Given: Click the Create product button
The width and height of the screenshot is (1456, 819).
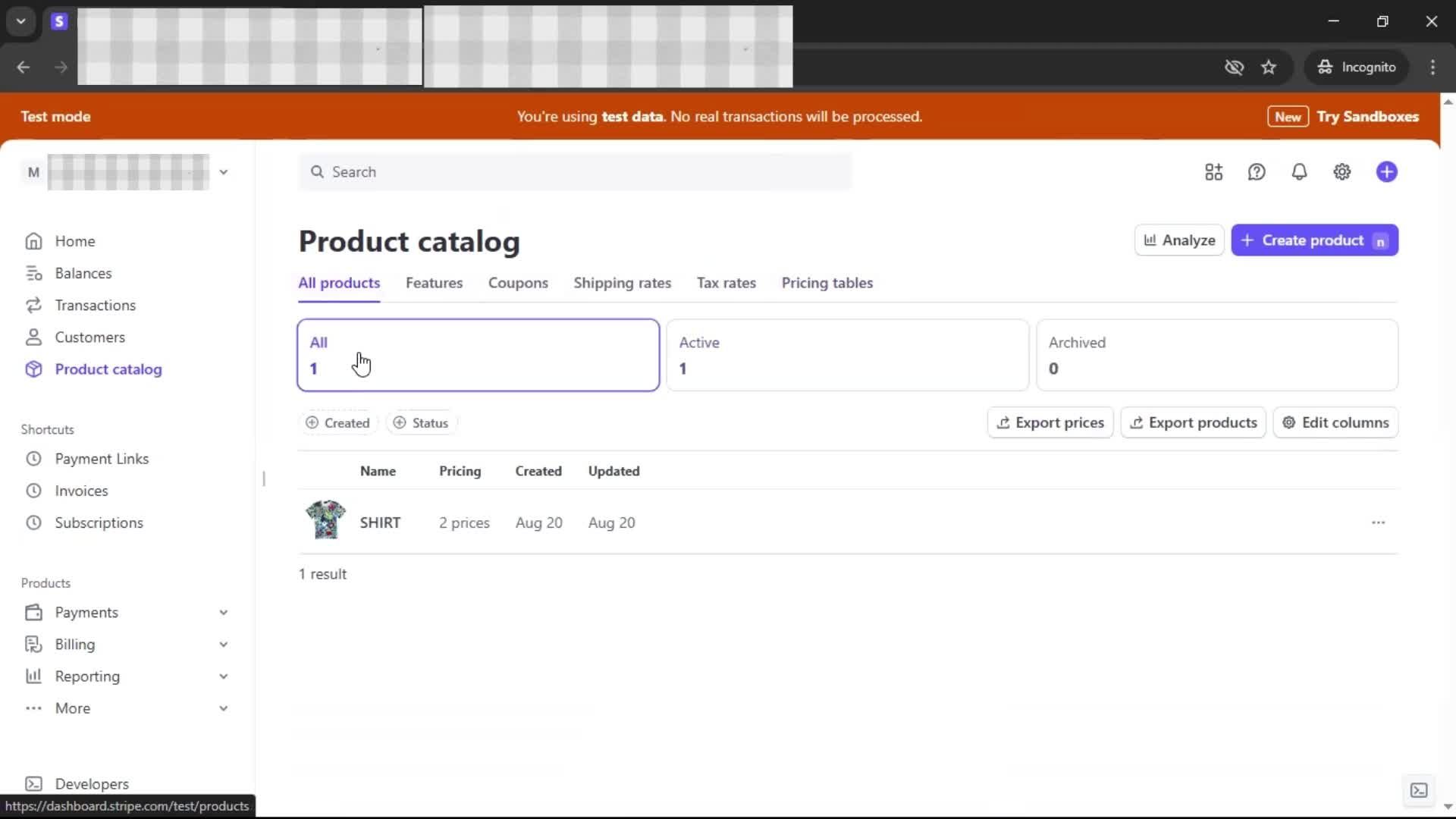Looking at the screenshot, I should click(x=1313, y=240).
